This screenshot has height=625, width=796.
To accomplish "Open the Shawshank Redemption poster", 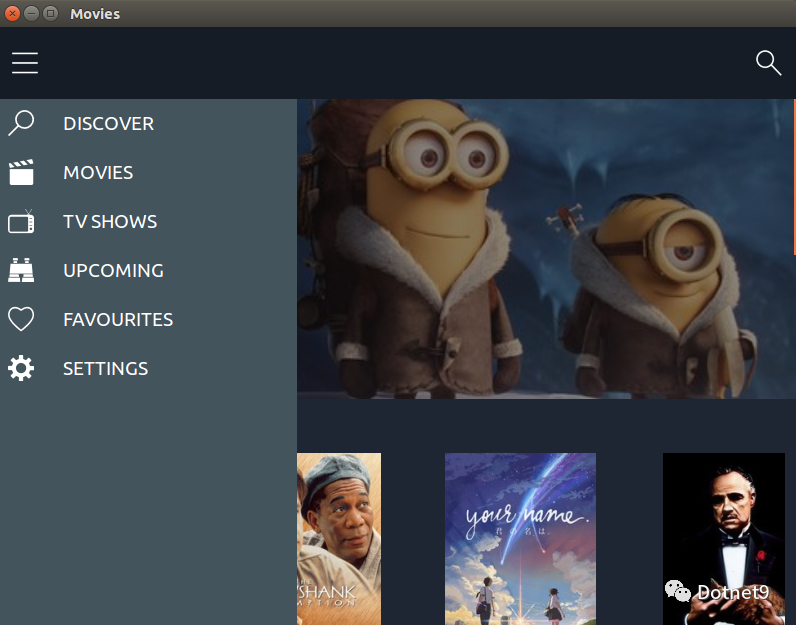I will coord(339,539).
